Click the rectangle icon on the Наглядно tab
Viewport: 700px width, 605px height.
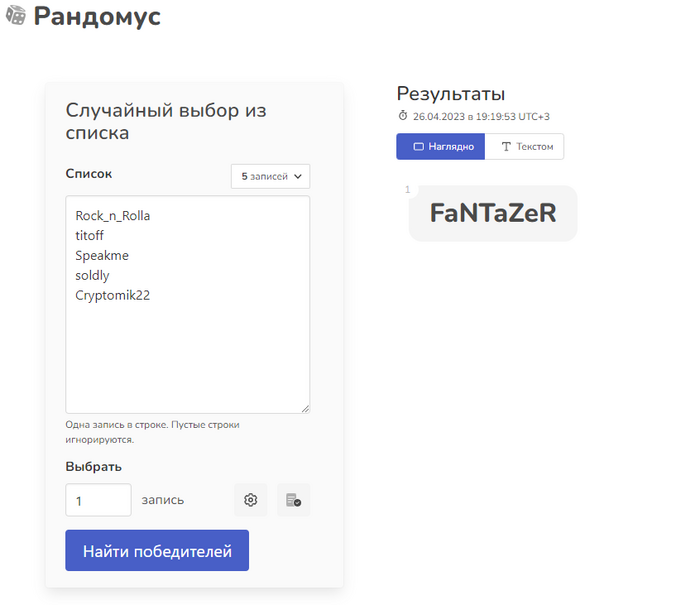click(x=418, y=146)
